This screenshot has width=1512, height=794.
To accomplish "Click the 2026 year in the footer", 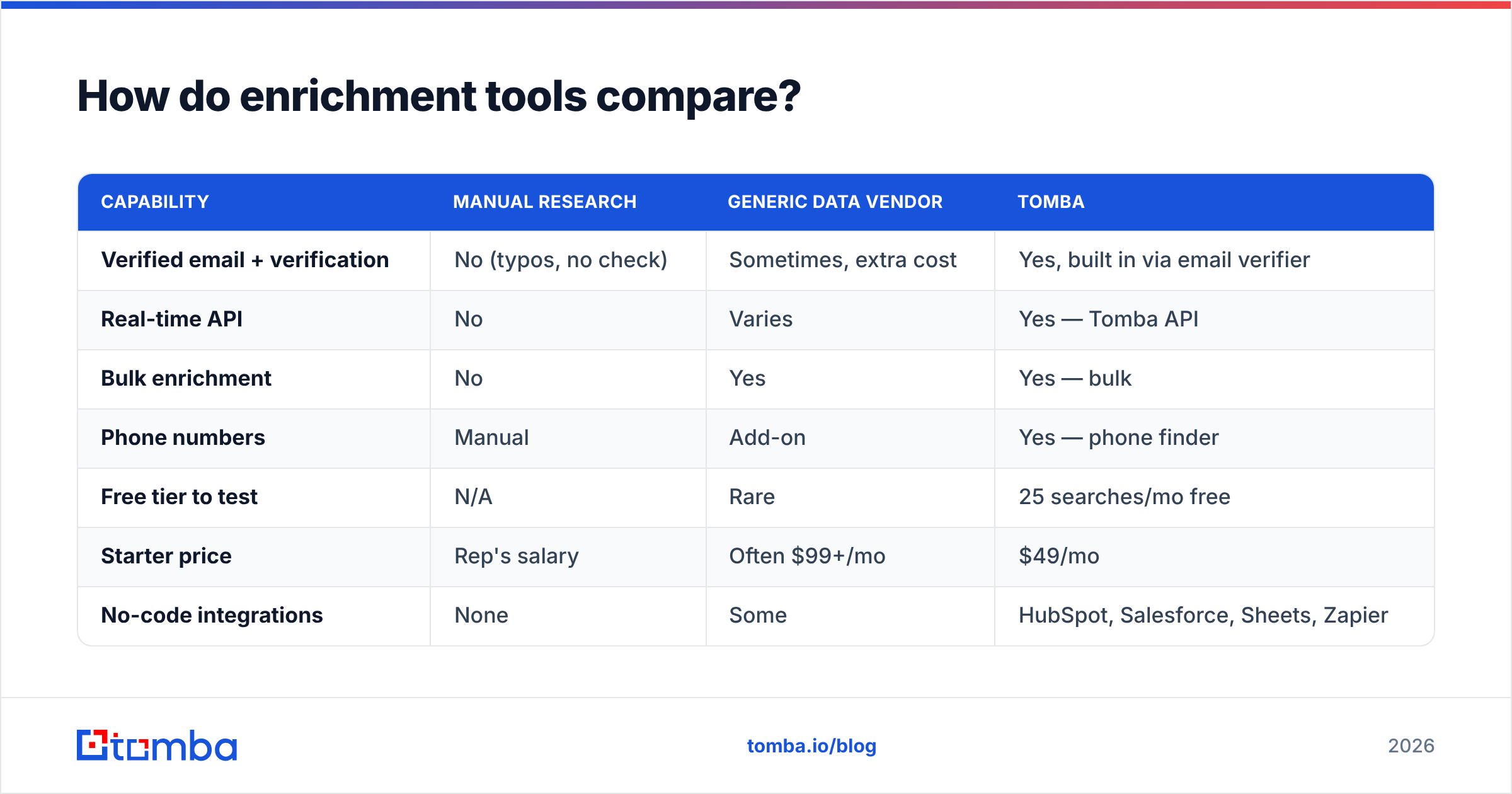I will point(1411,746).
